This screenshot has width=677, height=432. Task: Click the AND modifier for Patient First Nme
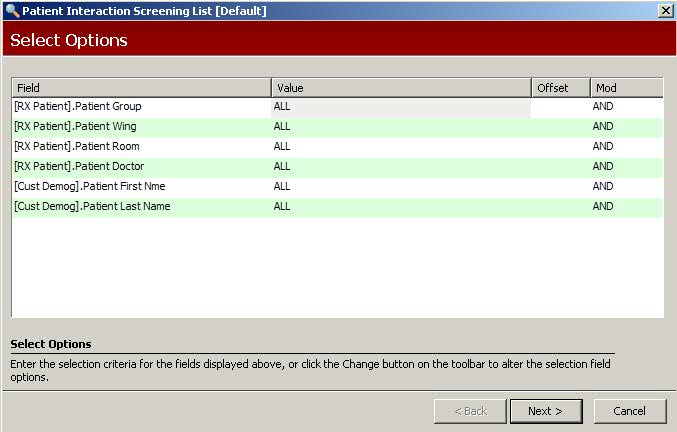pyautogui.click(x=603, y=186)
